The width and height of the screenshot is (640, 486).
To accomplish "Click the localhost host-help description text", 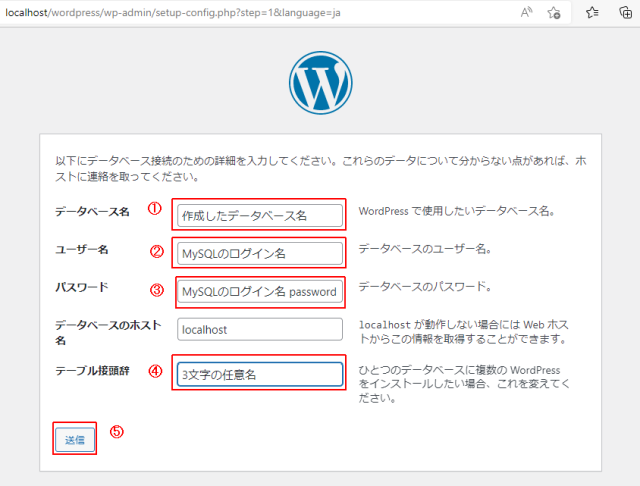I will [x=464, y=332].
